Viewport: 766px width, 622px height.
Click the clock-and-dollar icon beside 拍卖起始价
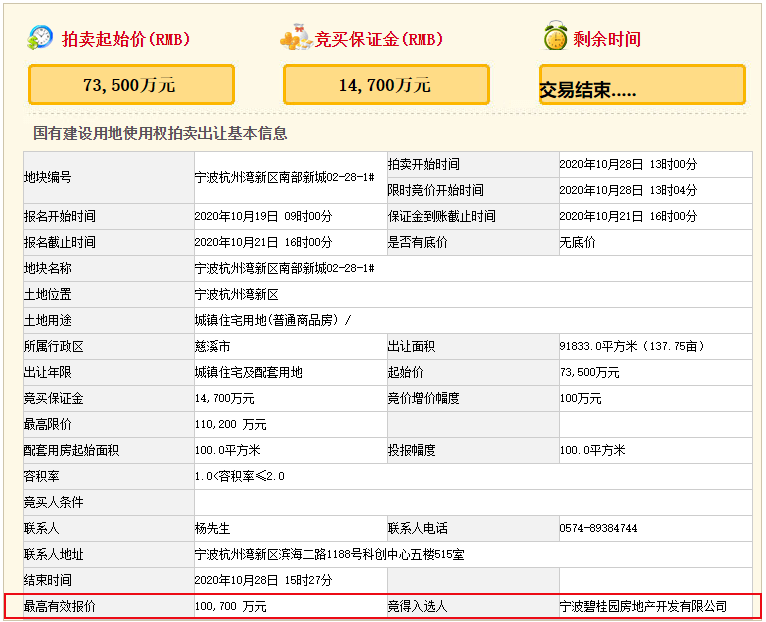(x=40, y=38)
